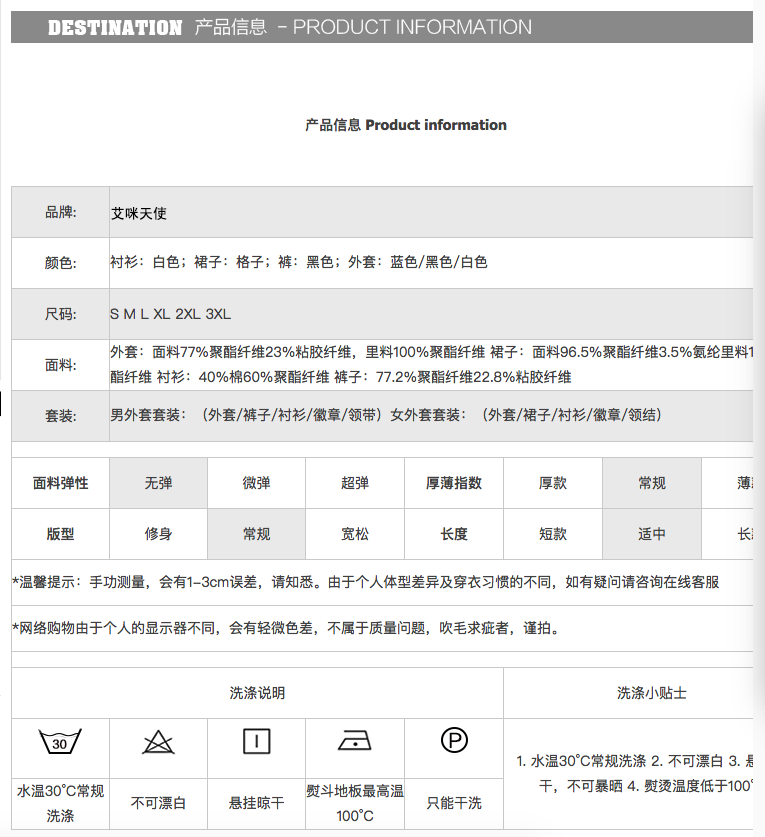Click the iron temperature icon
Viewport: 765px width, 837px height.
pyautogui.click(x=354, y=741)
